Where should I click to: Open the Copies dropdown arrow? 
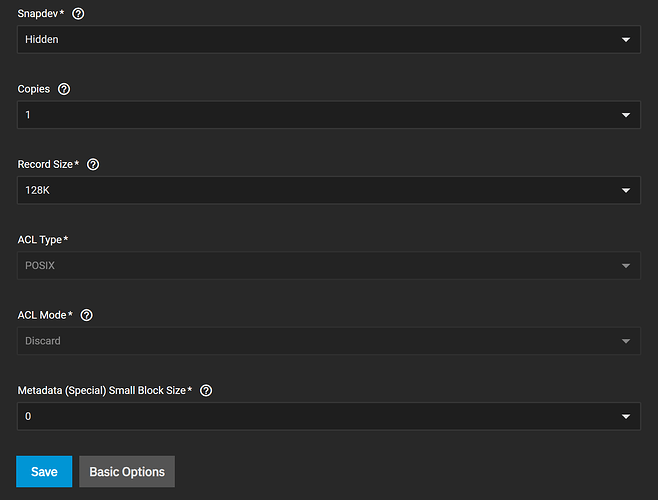point(626,115)
